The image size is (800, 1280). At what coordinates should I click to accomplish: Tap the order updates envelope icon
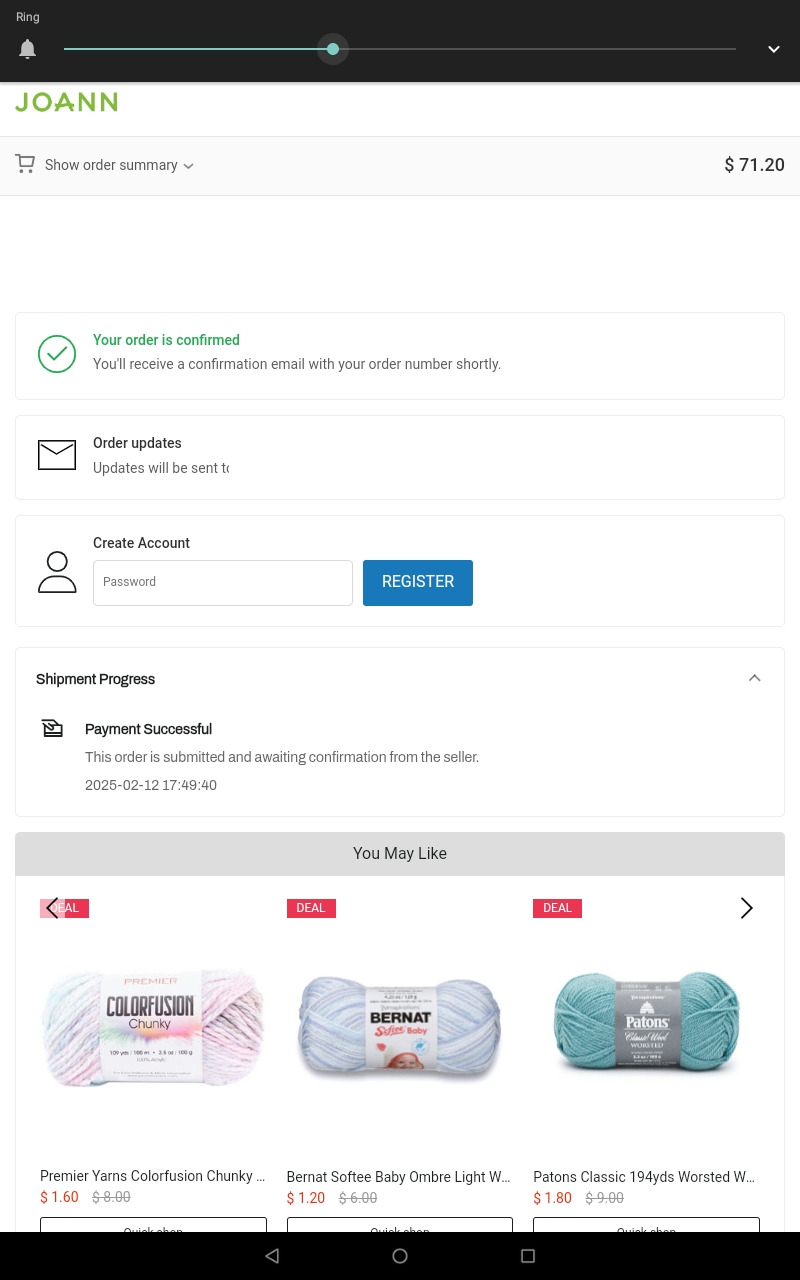pos(57,455)
